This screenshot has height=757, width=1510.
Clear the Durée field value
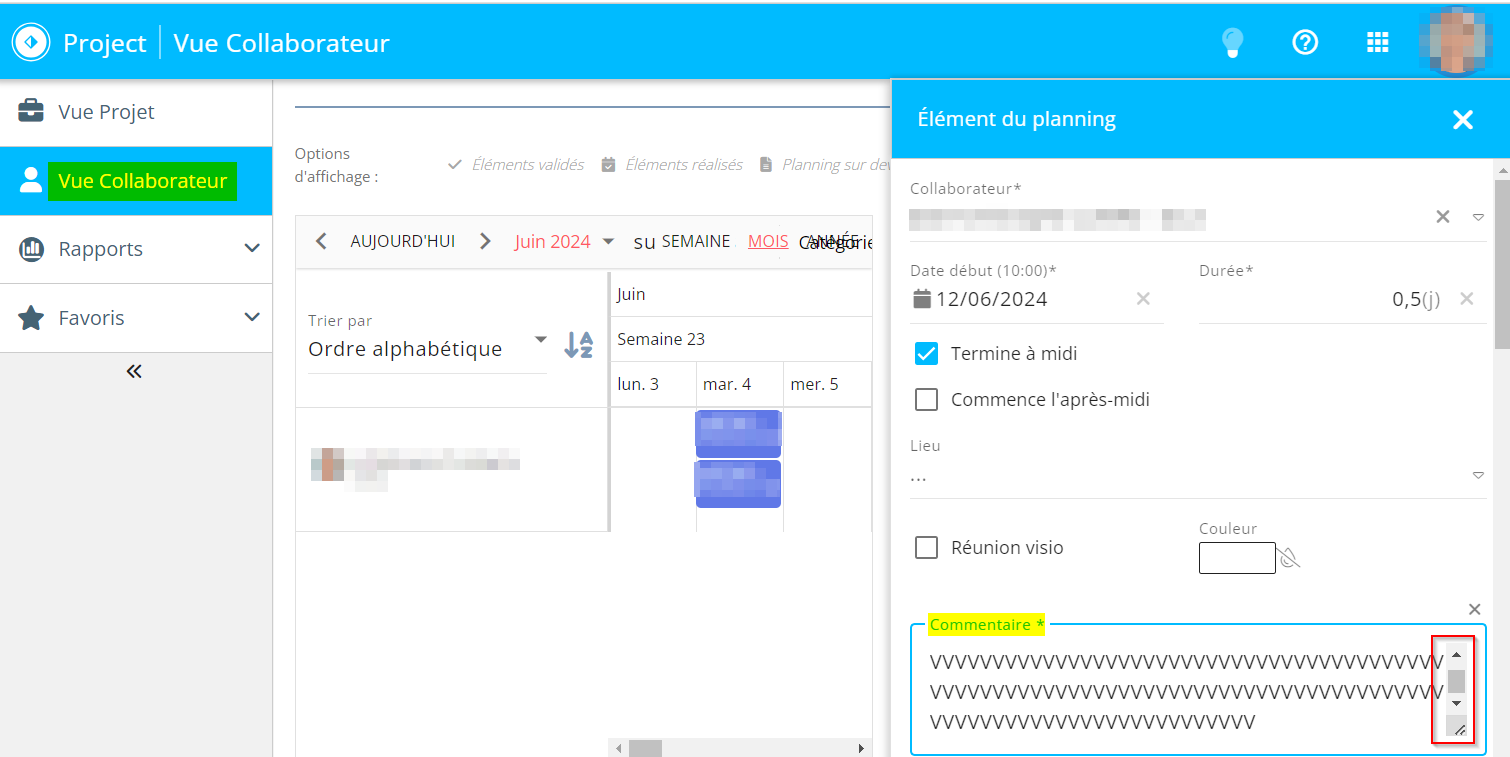[1466, 299]
